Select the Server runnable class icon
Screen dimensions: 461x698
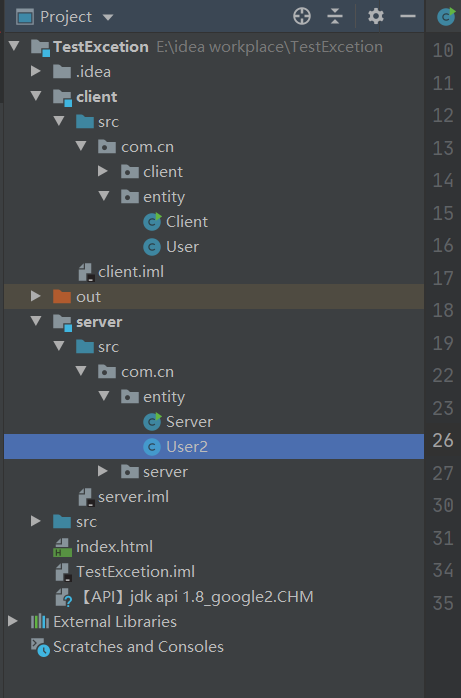tap(152, 422)
